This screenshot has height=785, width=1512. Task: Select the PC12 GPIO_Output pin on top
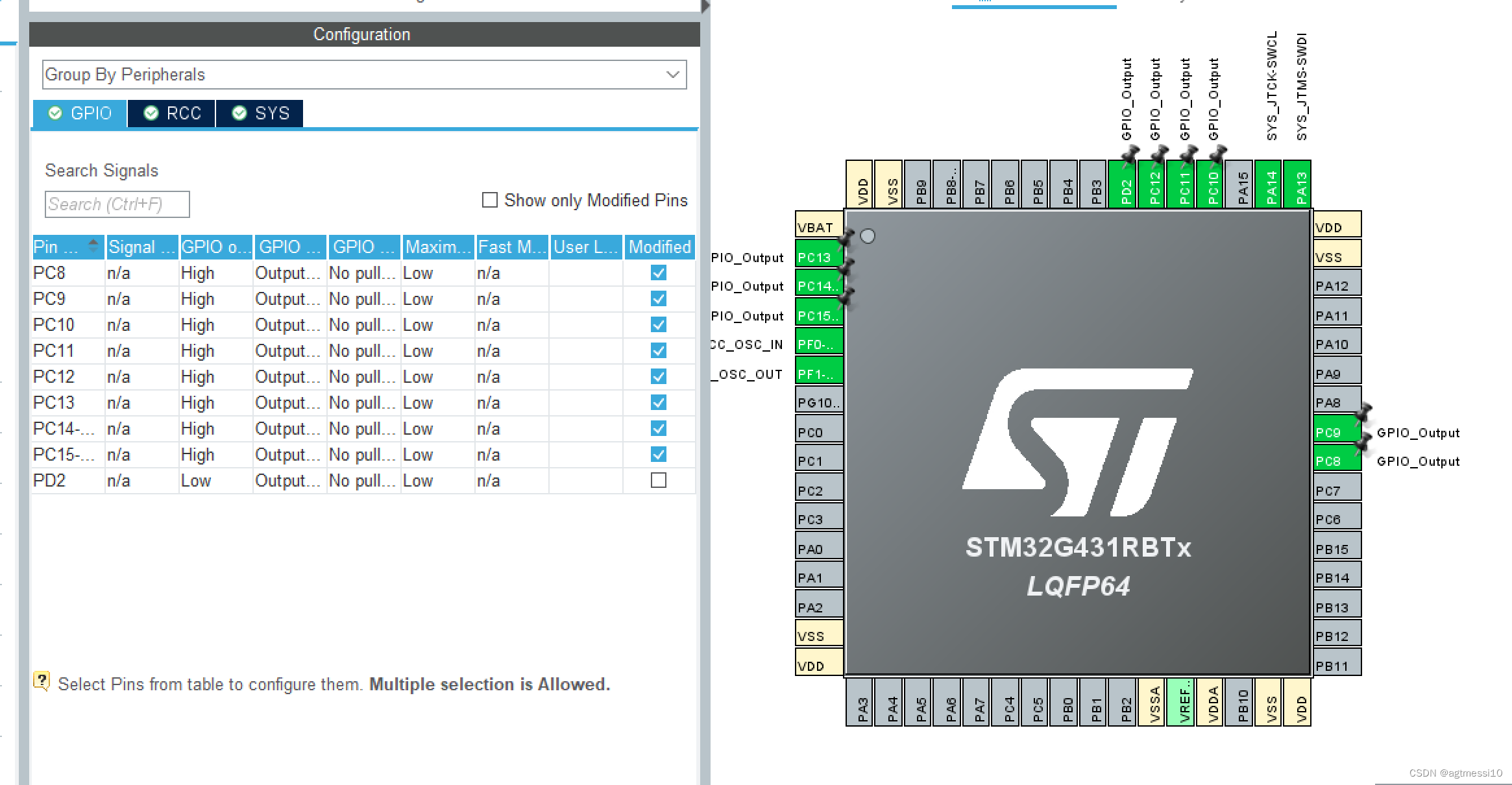click(x=1153, y=185)
